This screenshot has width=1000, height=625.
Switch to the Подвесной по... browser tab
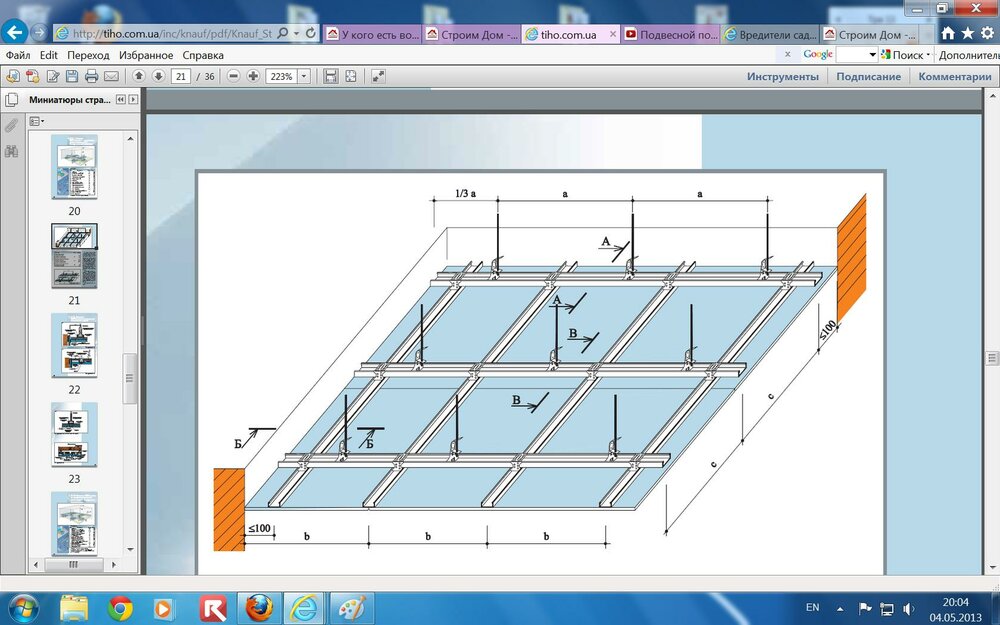pos(670,34)
